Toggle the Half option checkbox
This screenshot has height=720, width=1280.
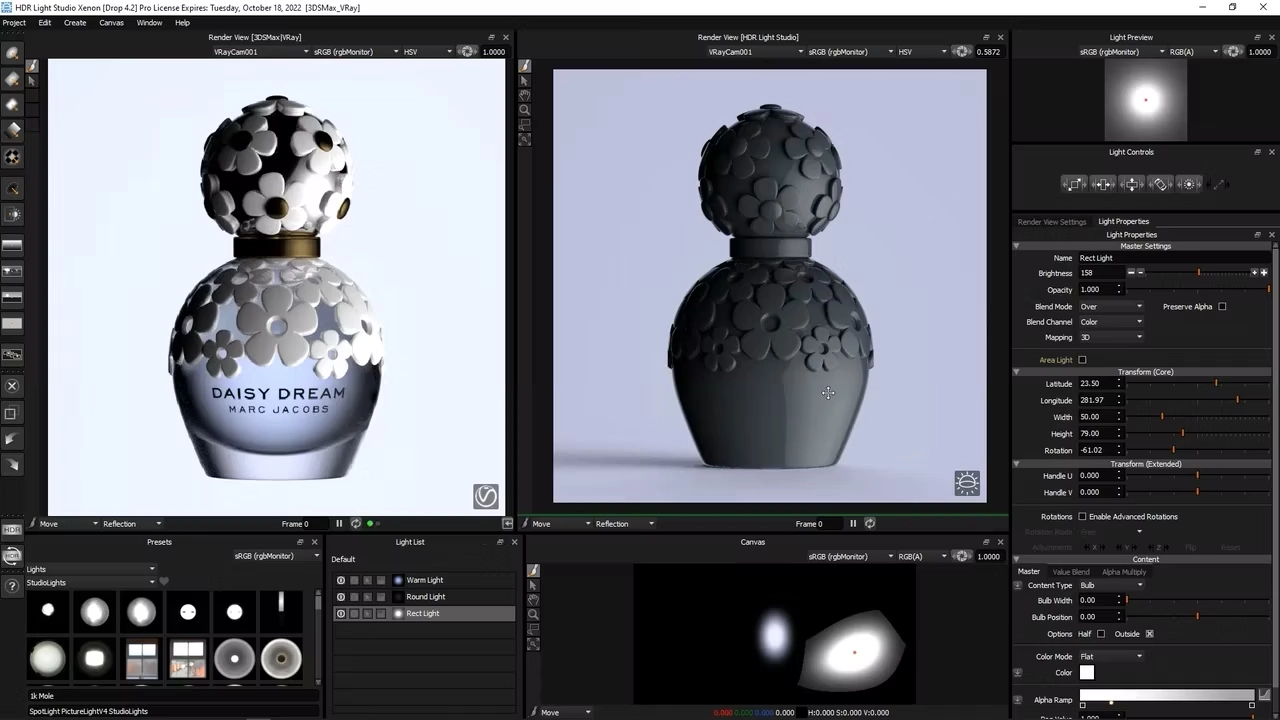(x=1101, y=634)
